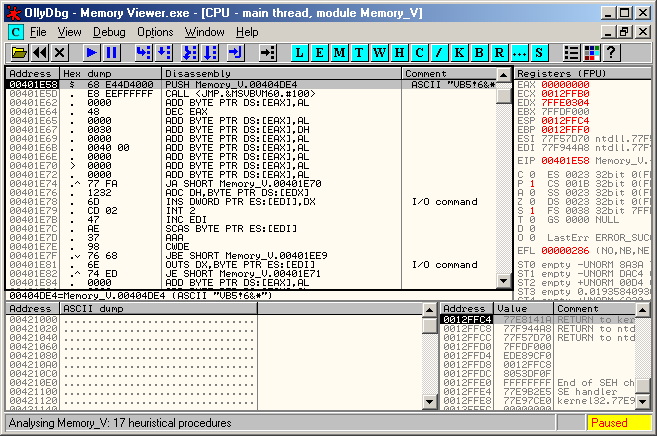657x436 pixels.
Task: Select stack value FFFFFFFF
Action: tap(527, 383)
